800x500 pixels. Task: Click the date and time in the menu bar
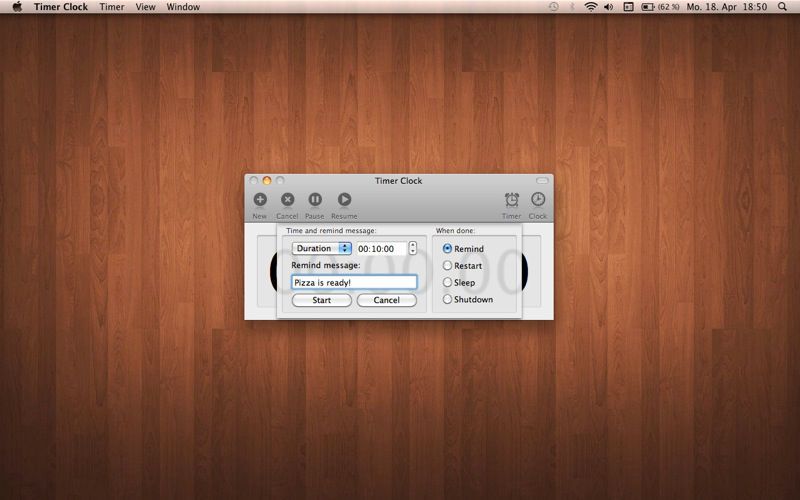[727, 7]
